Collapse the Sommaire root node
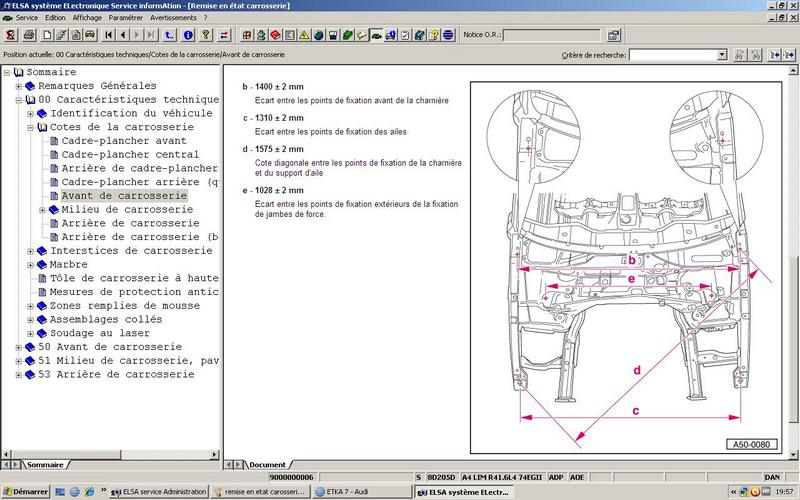The height and width of the screenshot is (500, 800). (x=7, y=72)
